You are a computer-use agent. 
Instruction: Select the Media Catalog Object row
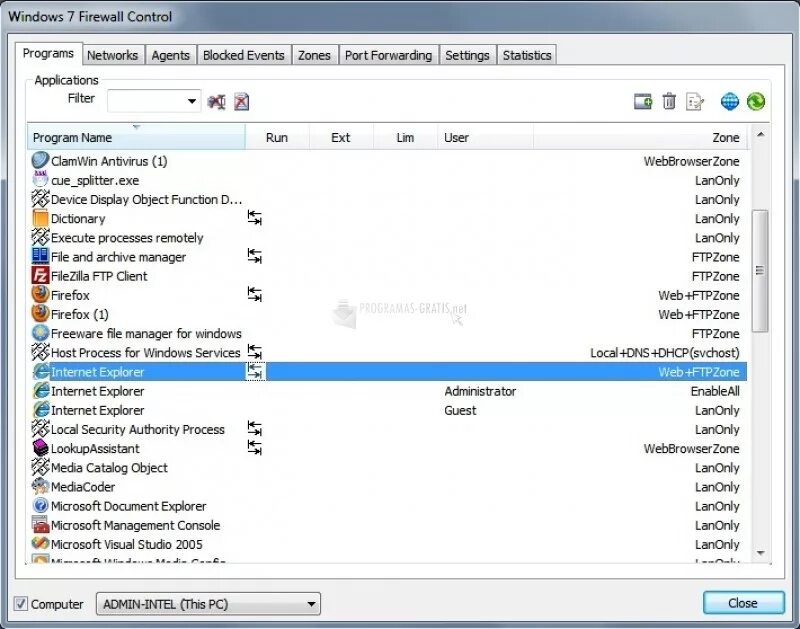(387, 468)
